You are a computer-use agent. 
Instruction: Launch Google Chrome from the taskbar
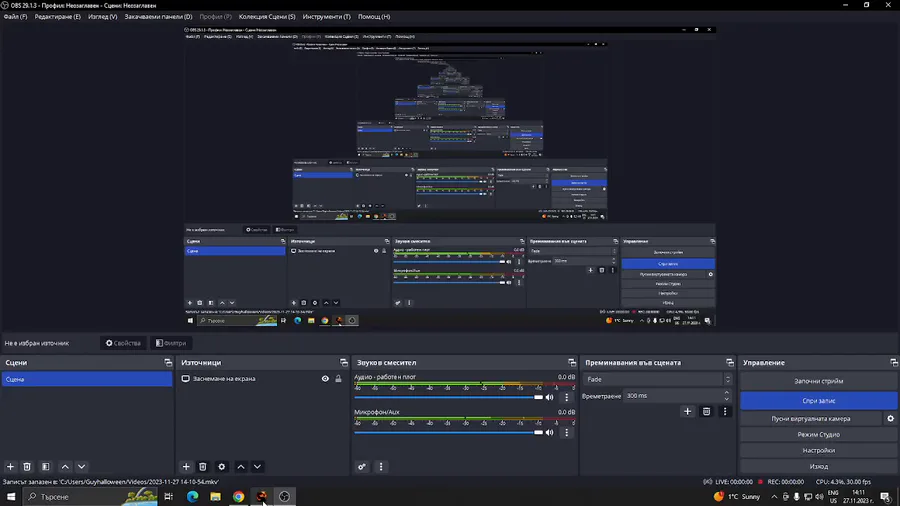coord(238,496)
